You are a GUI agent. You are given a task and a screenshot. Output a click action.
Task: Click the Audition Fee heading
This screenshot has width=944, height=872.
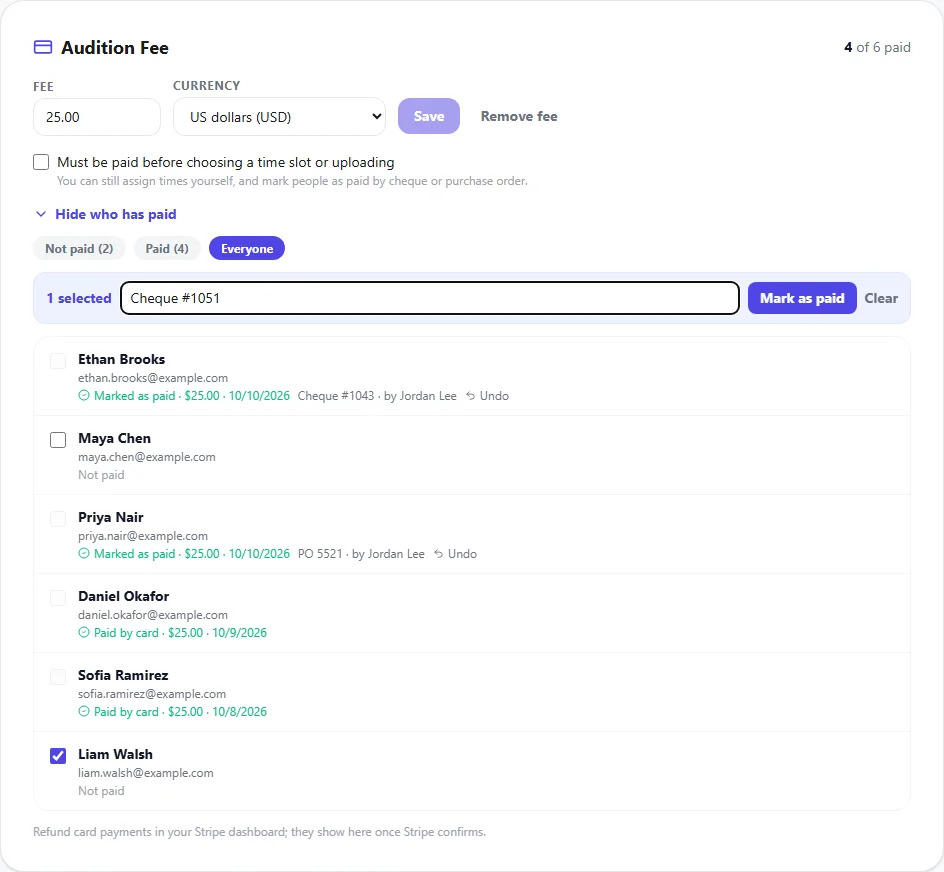pyautogui.click(x=115, y=48)
